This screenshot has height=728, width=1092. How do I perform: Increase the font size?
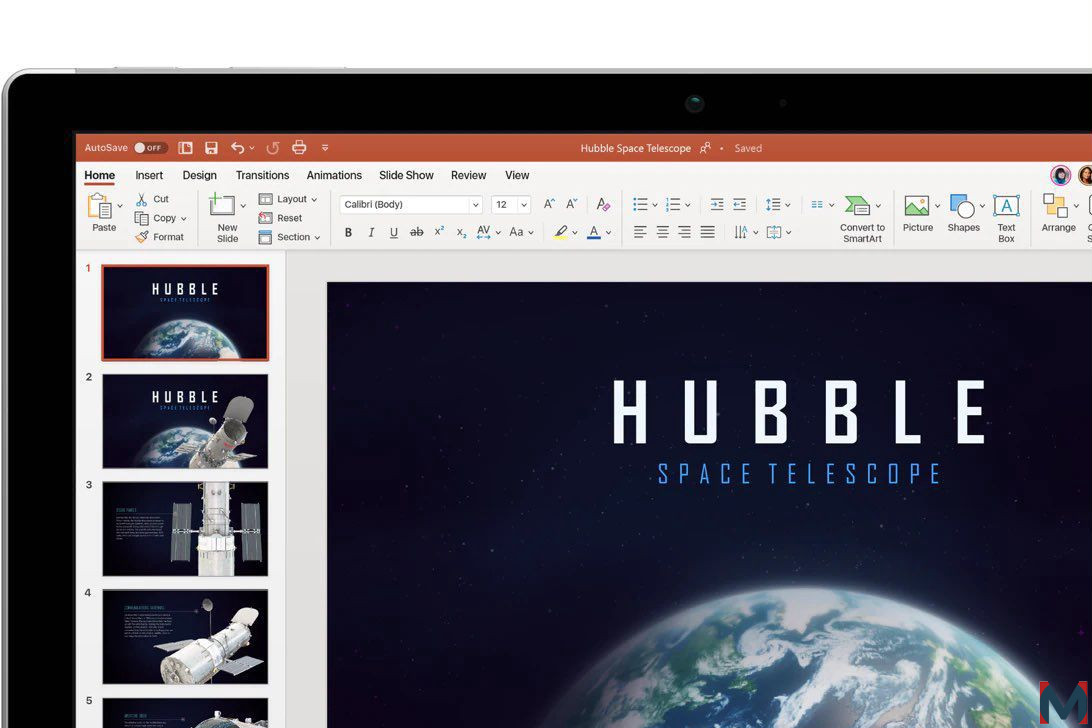(x=549, y=204)
